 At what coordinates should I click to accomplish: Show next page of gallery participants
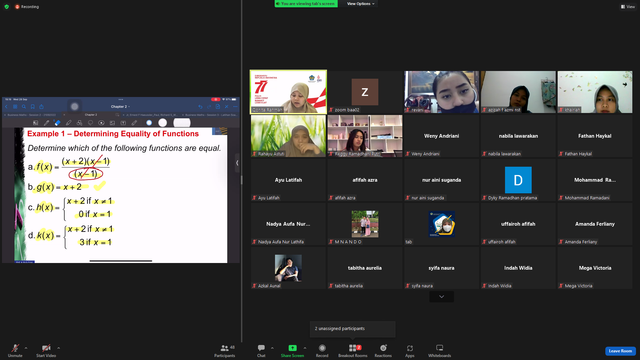coord(441,297)
